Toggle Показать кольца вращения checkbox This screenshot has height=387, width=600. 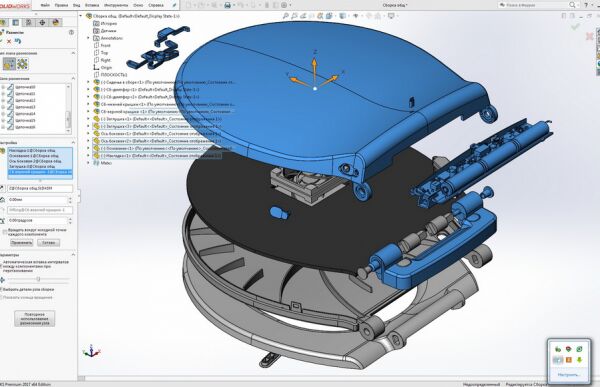1,297
